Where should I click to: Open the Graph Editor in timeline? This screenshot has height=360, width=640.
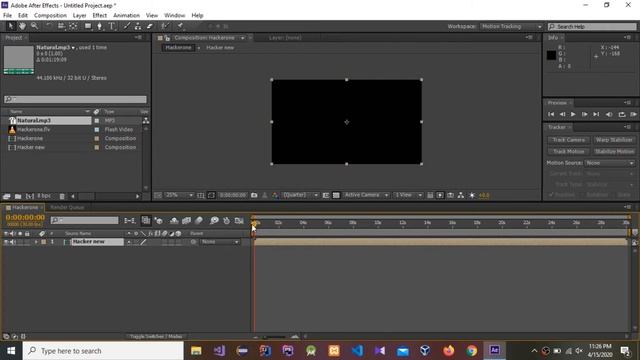pos(239,221)
